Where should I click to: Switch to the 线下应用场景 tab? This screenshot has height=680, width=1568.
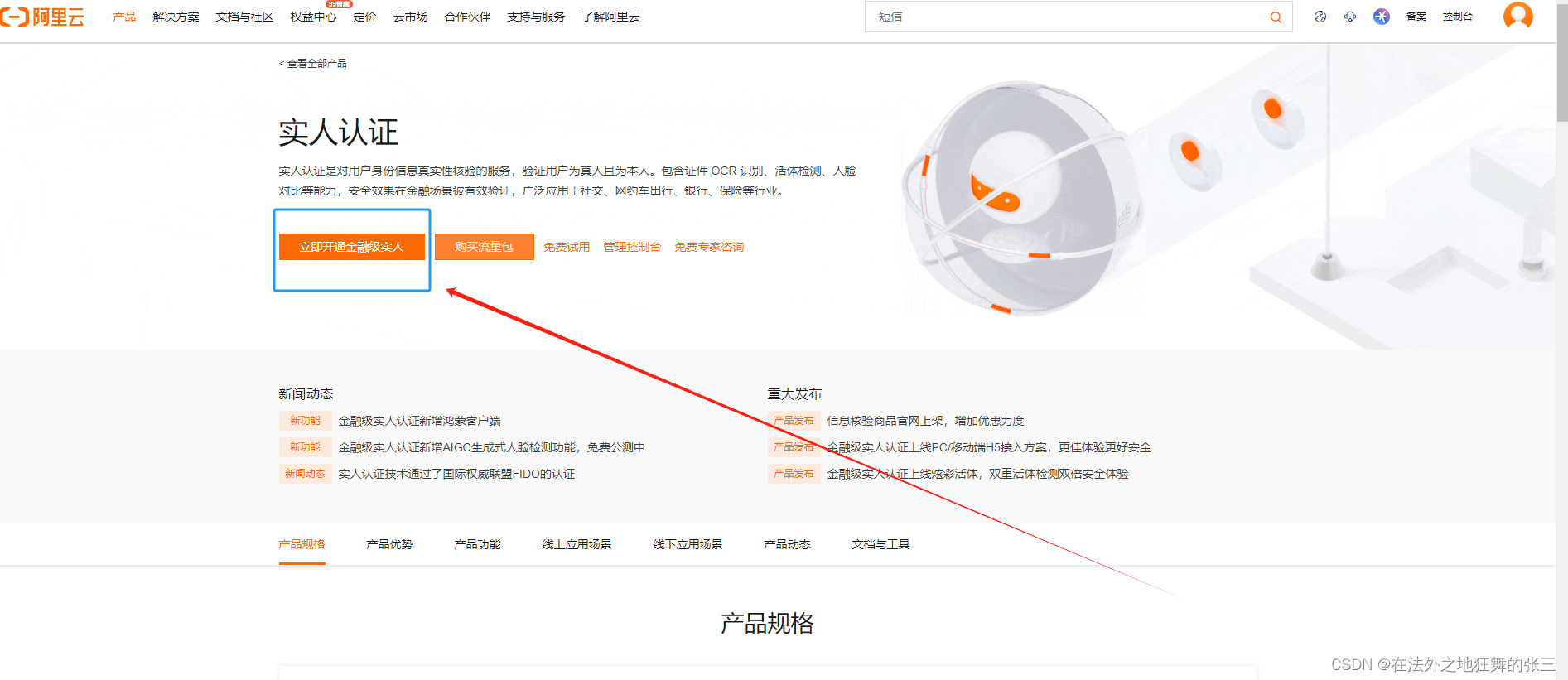click(688, 544)
